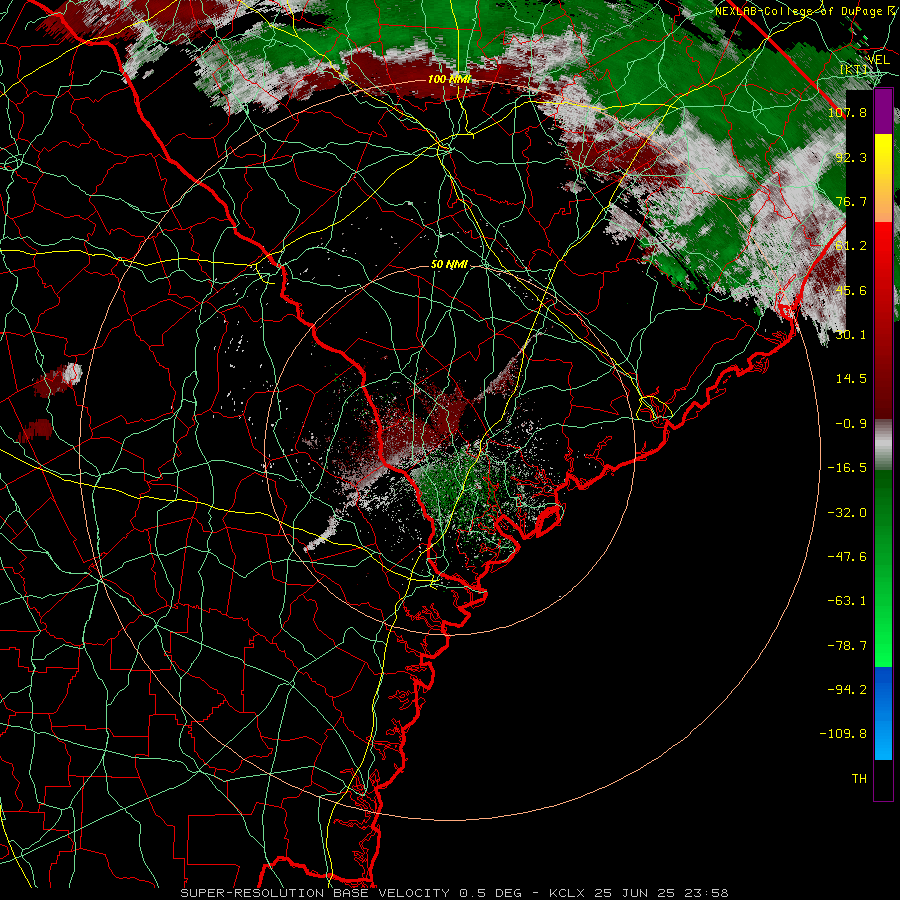This screenshot has height=900, width=900.
Task: Click the 30.1 velocity scale value
Action: click(x=851, y=335)
